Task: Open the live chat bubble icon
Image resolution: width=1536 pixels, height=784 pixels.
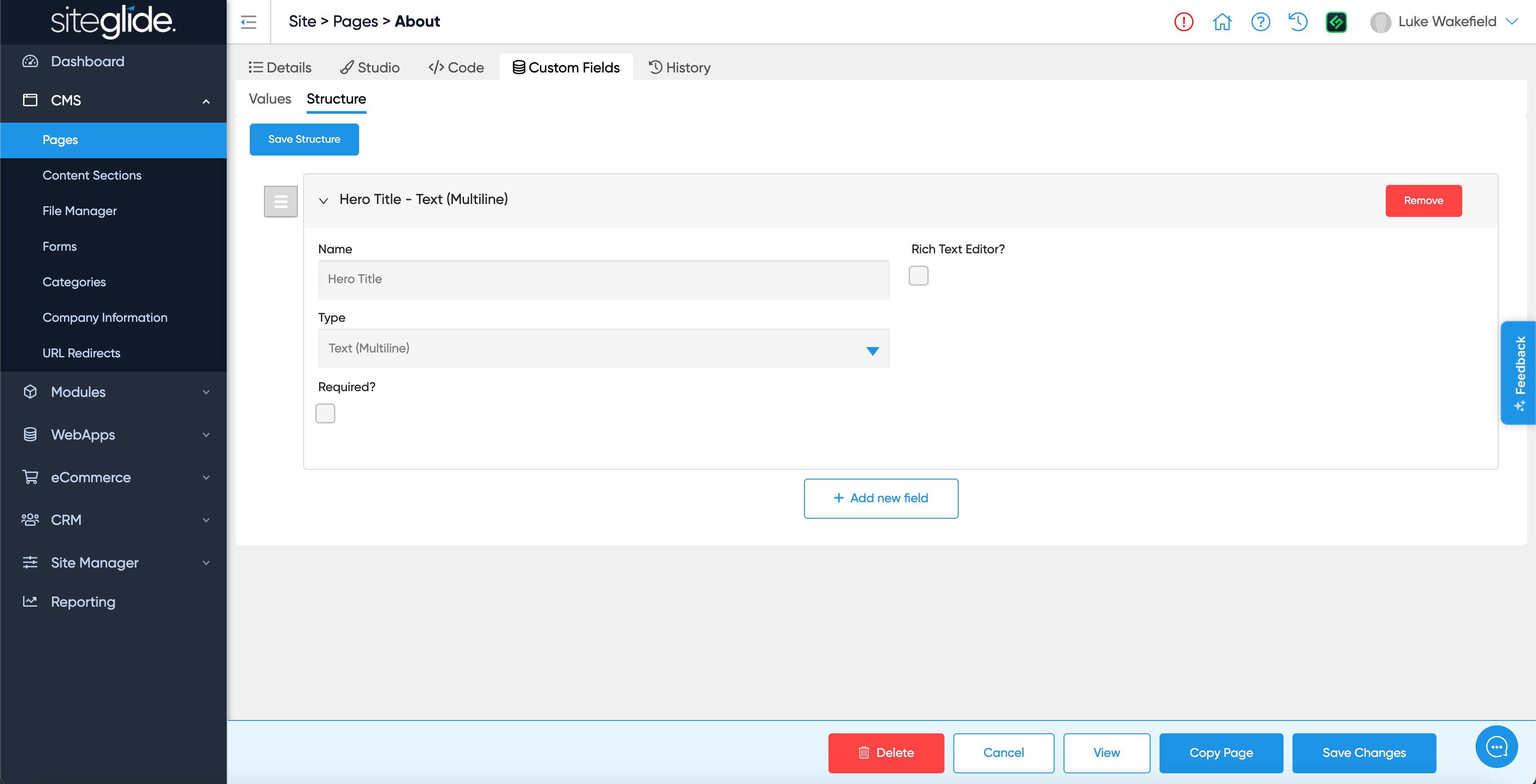Action: [1496, 746]
